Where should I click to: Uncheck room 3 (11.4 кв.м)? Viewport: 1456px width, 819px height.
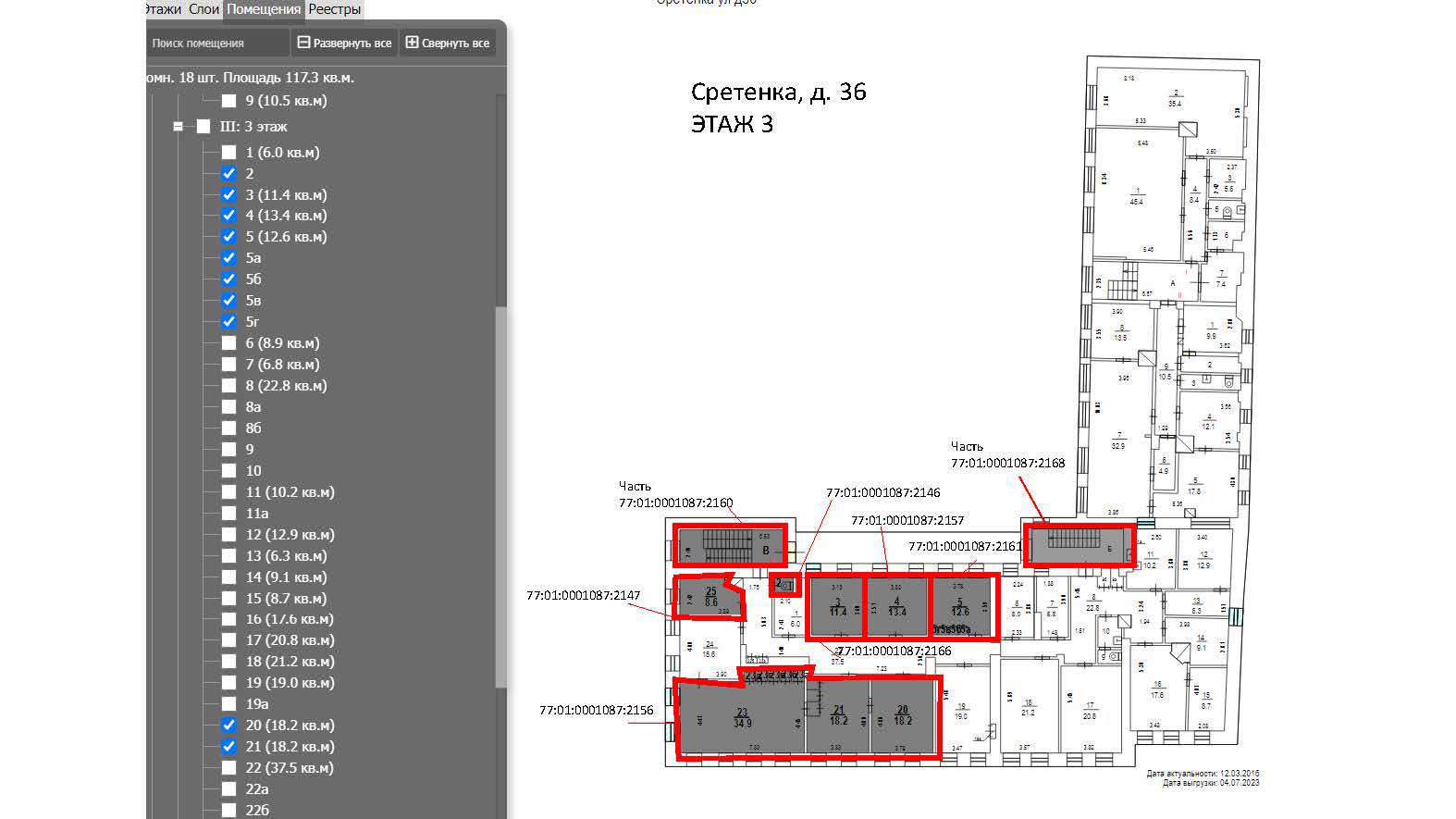point(228,194)
